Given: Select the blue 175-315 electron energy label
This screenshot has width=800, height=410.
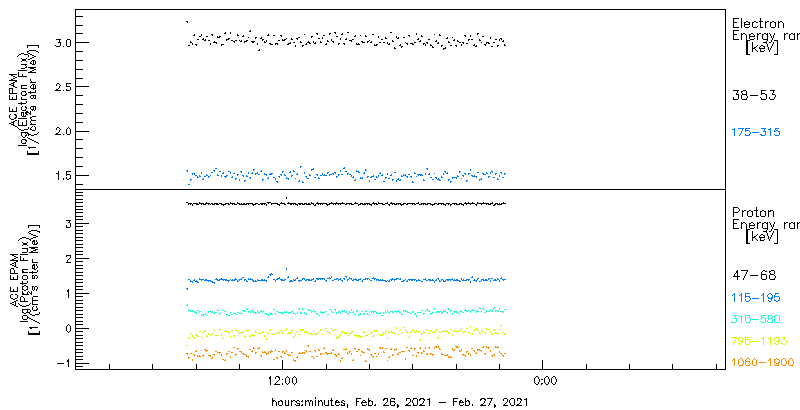Looking at the screenshot, I should pyautogui.click(x=756, y=133).
